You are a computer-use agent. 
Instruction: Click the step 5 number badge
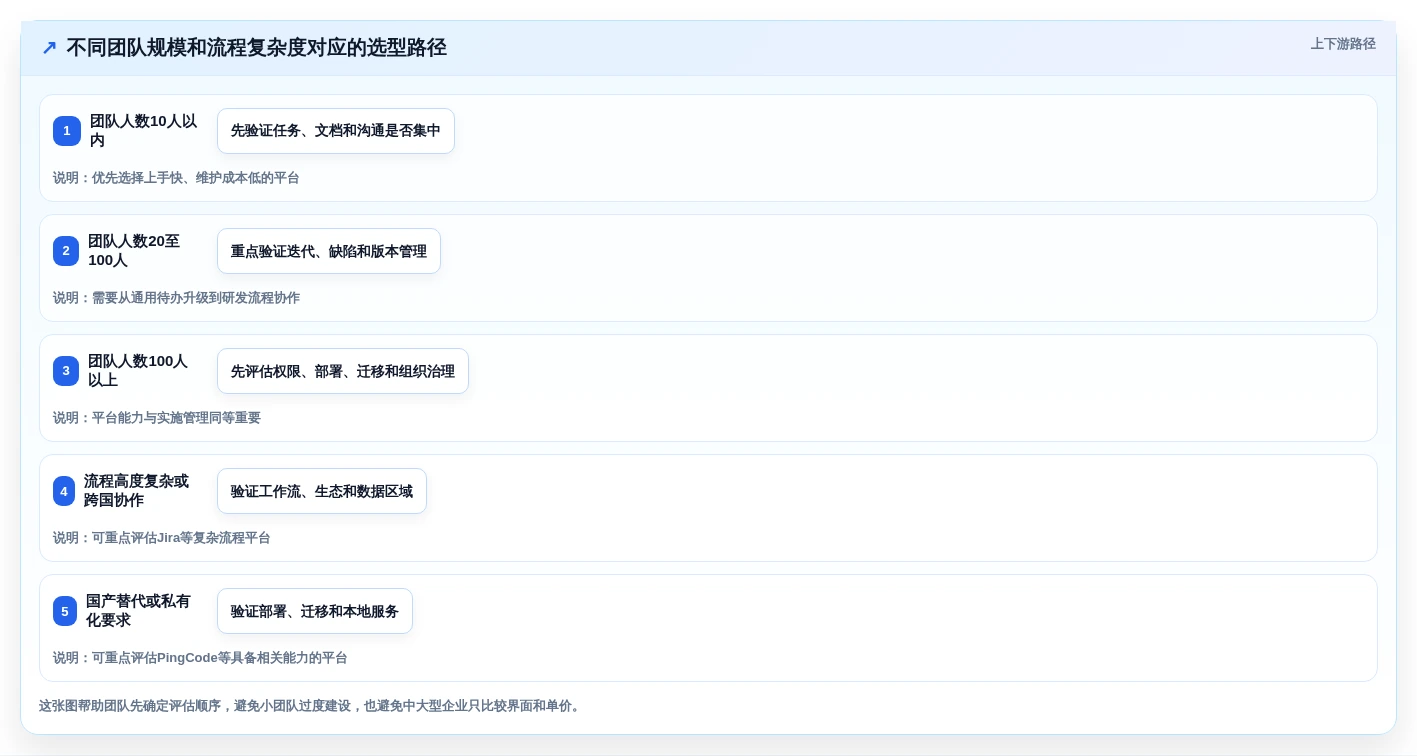[x=65, y=611]
